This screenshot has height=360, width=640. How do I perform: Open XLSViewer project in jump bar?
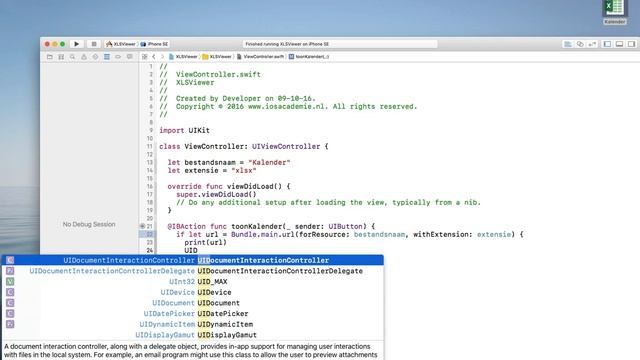click(x=183, y=57)
